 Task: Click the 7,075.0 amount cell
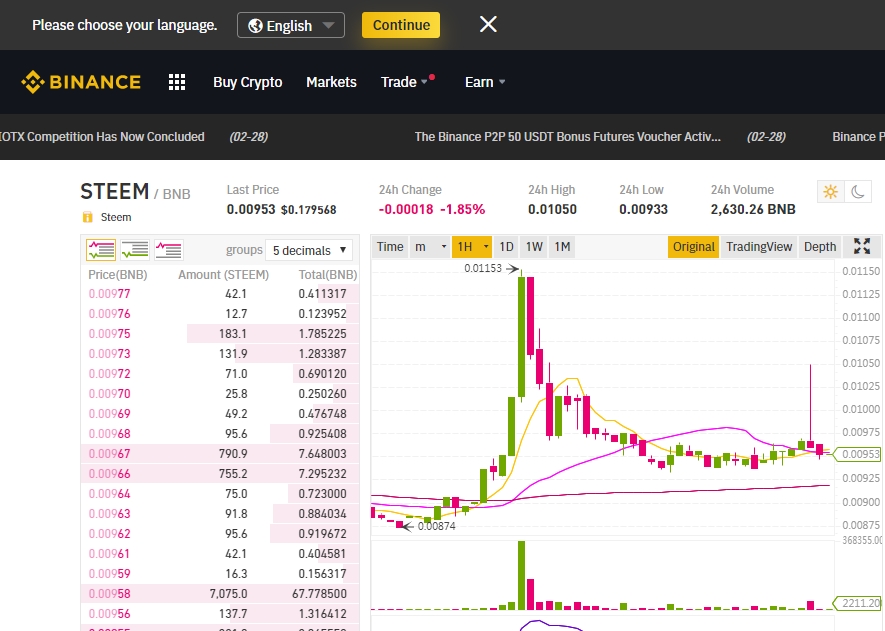228,594
